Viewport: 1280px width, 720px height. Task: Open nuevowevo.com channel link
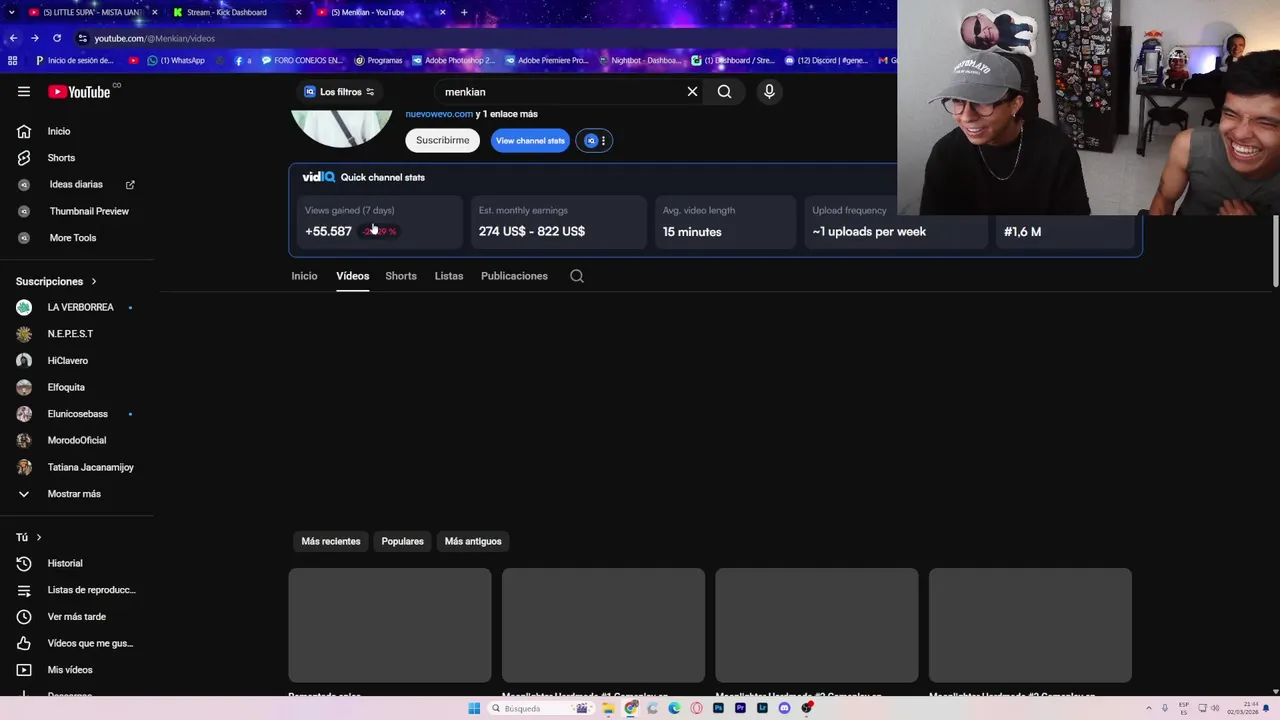click(x=439, y=114)
